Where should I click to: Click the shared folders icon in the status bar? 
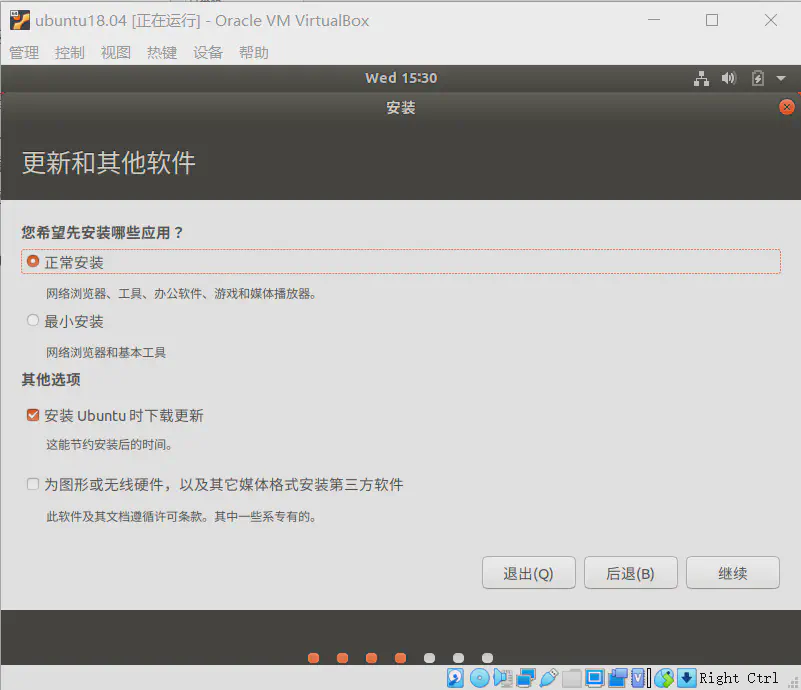tap(571, 677)
